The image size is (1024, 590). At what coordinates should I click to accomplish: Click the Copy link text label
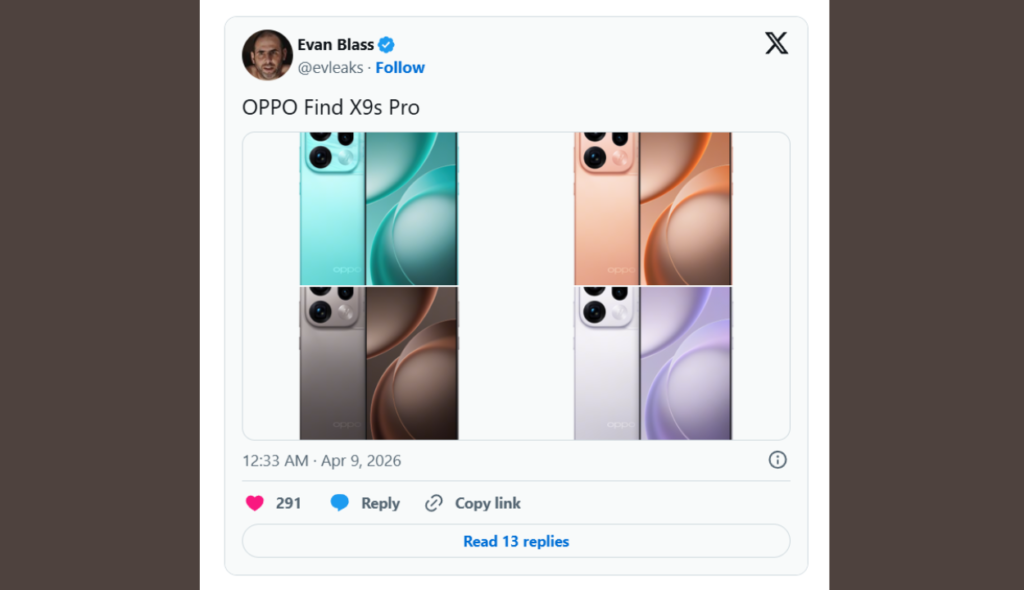click(x=487, y=503)
